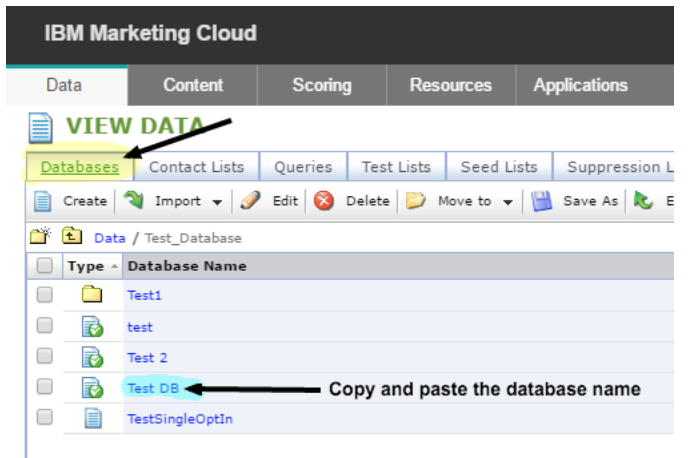Image resolution: width=688 pixels, height=458 pixels.
Task: Switch to the Test Lists tab
Action: 396,167
